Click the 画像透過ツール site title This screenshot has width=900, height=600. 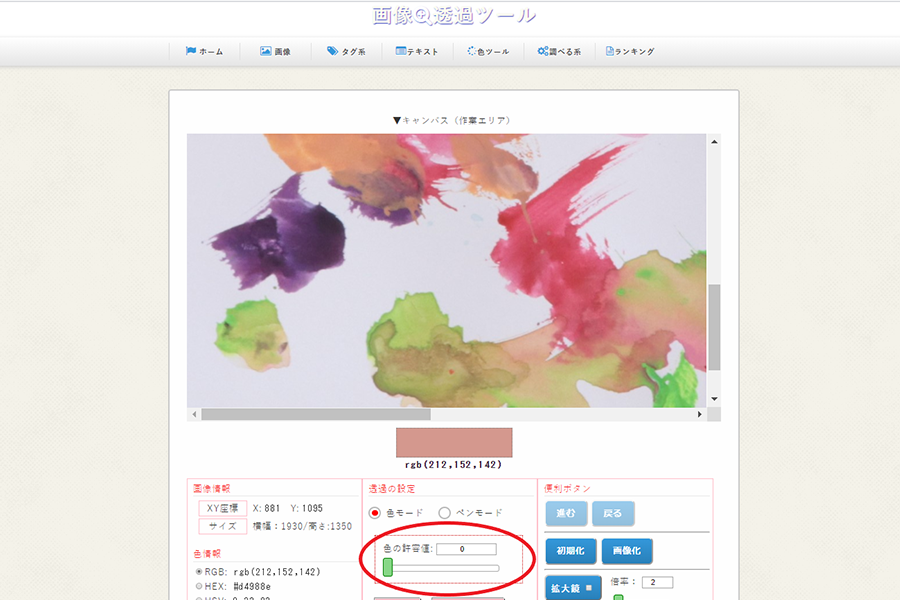pyautogui.click(x=454, y=16)
